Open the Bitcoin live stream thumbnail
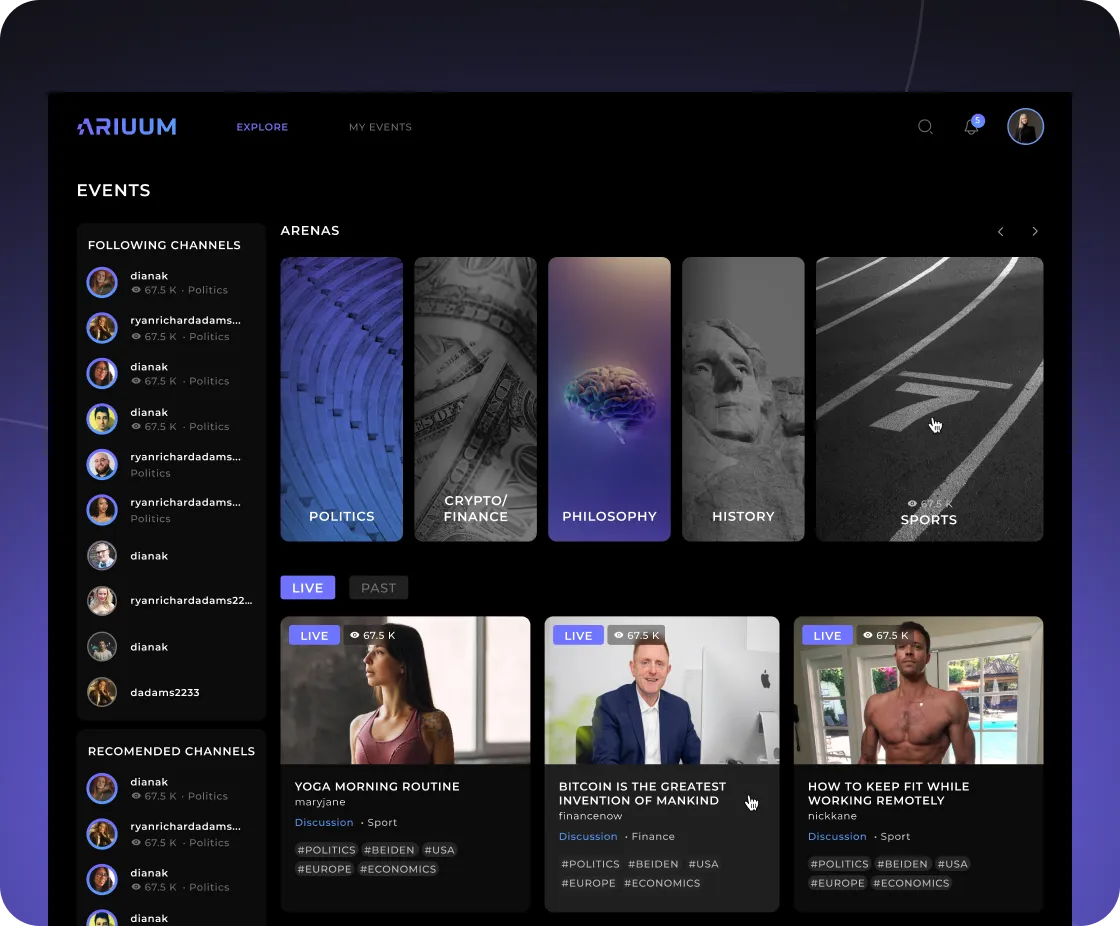Image resolution: width=1120 pixels, height=926 pixels. pyautogui.click(x=661, y=690)
